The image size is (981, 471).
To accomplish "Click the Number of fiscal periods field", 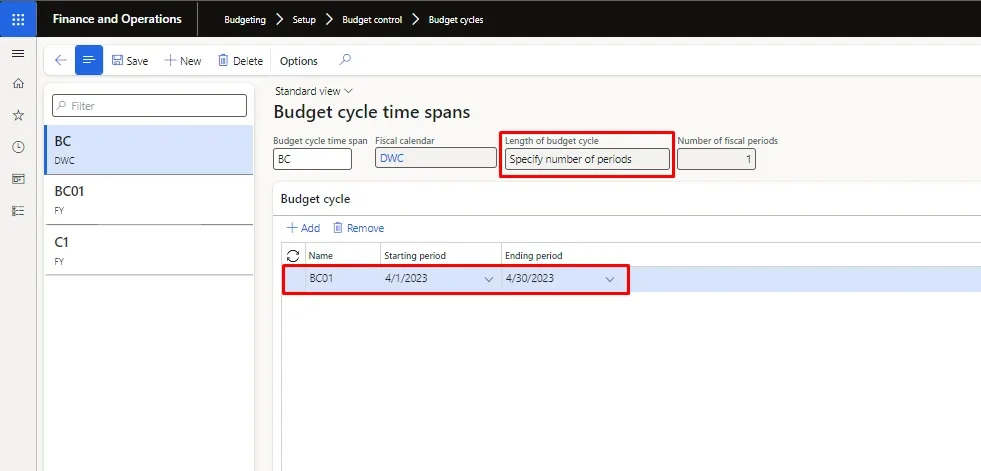I will click(716, 159).
